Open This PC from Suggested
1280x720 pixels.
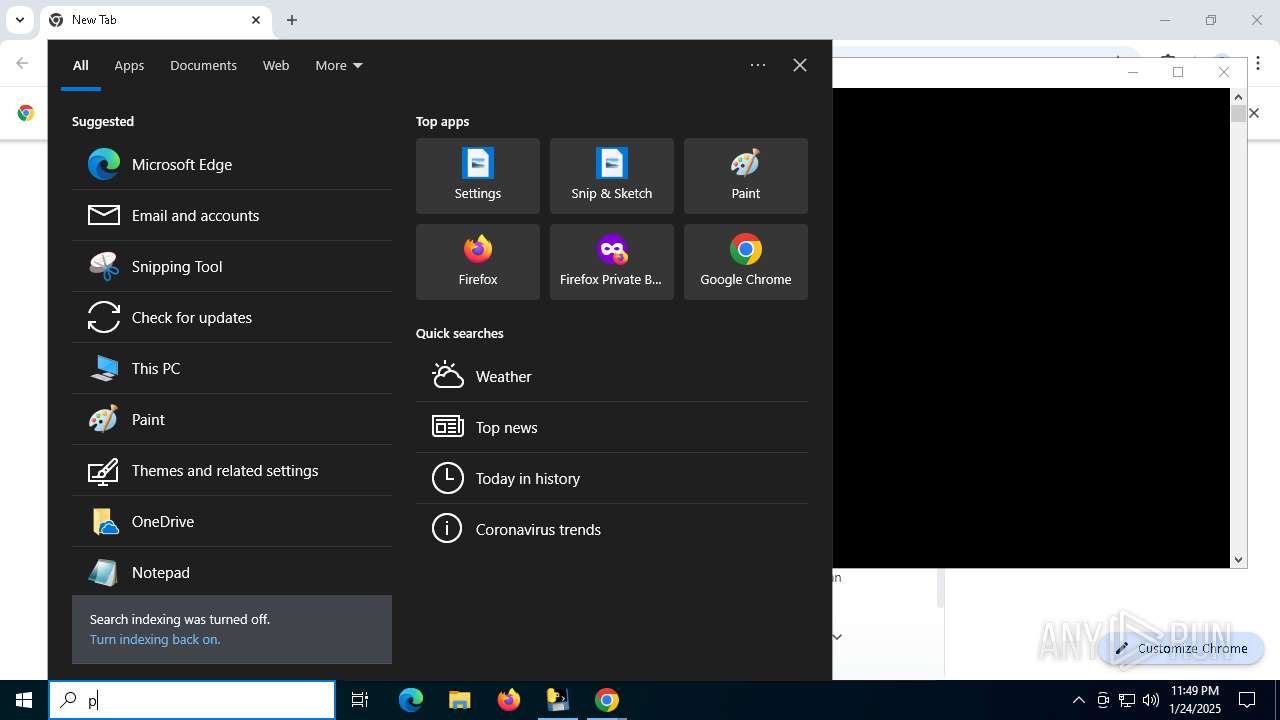point(232,368)
